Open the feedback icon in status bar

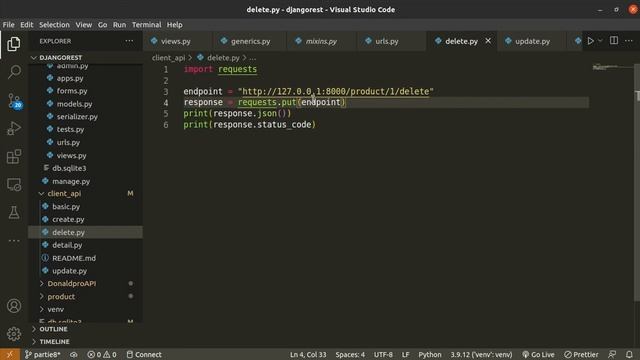pos(612,354)
